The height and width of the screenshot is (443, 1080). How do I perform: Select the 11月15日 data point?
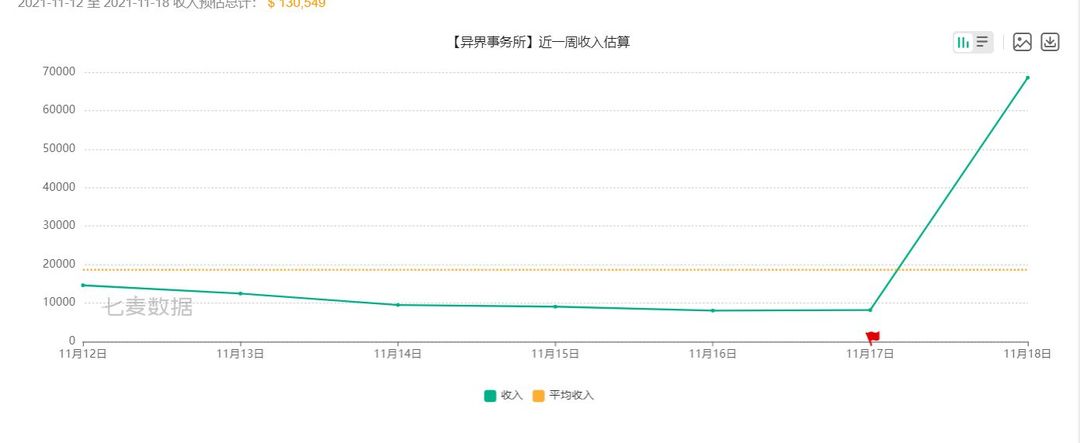tap(555, 307)
